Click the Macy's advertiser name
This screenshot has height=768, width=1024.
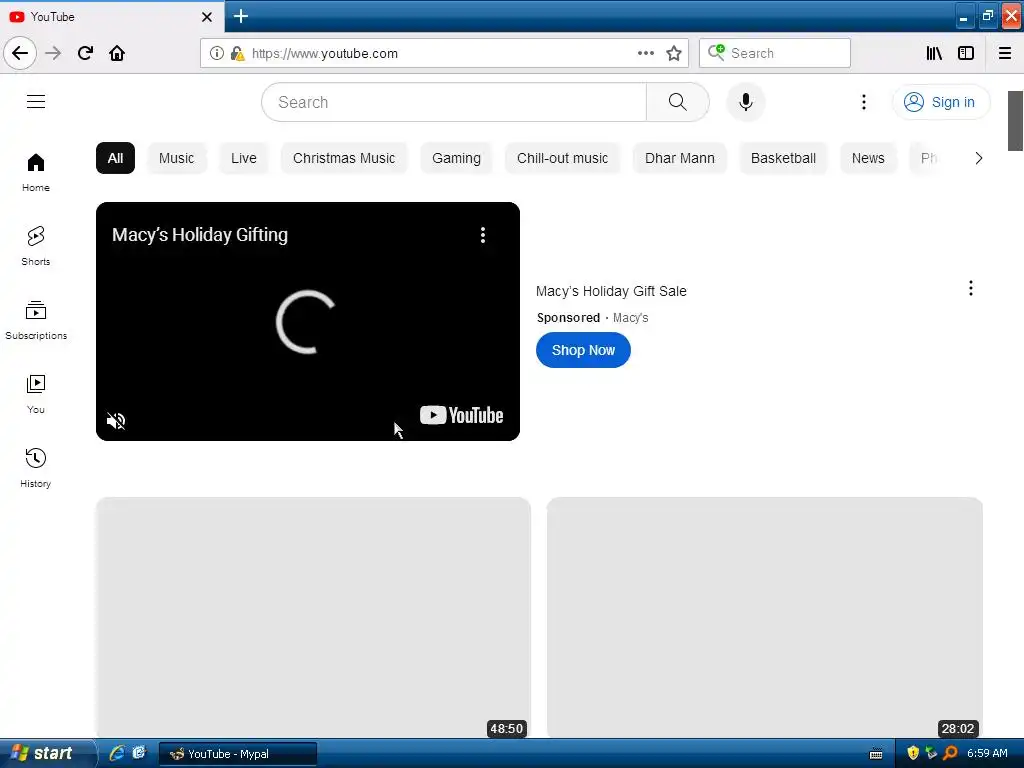pyautogui.click(x=630, y=318)
